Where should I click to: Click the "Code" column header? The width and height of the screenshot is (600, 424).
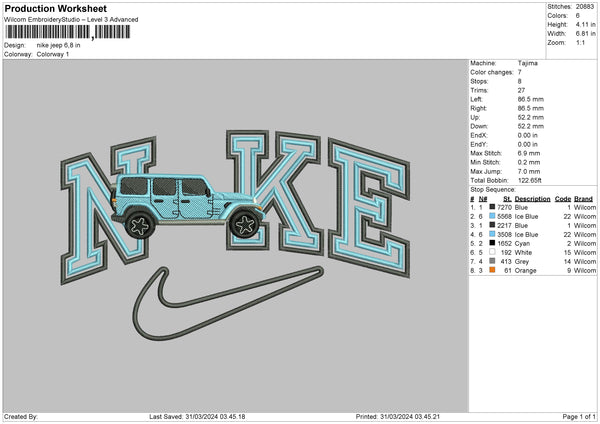(562, 199)
